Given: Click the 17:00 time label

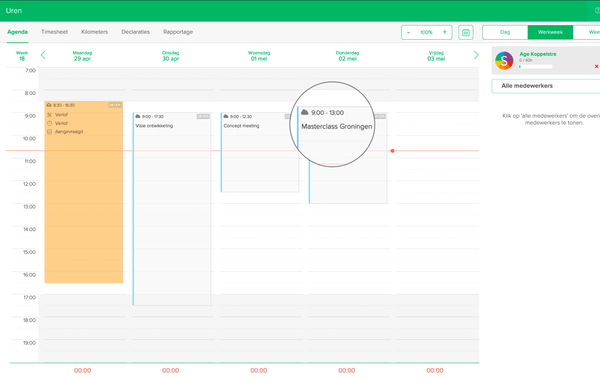Looking at the screenshot, I should (29, 297).
